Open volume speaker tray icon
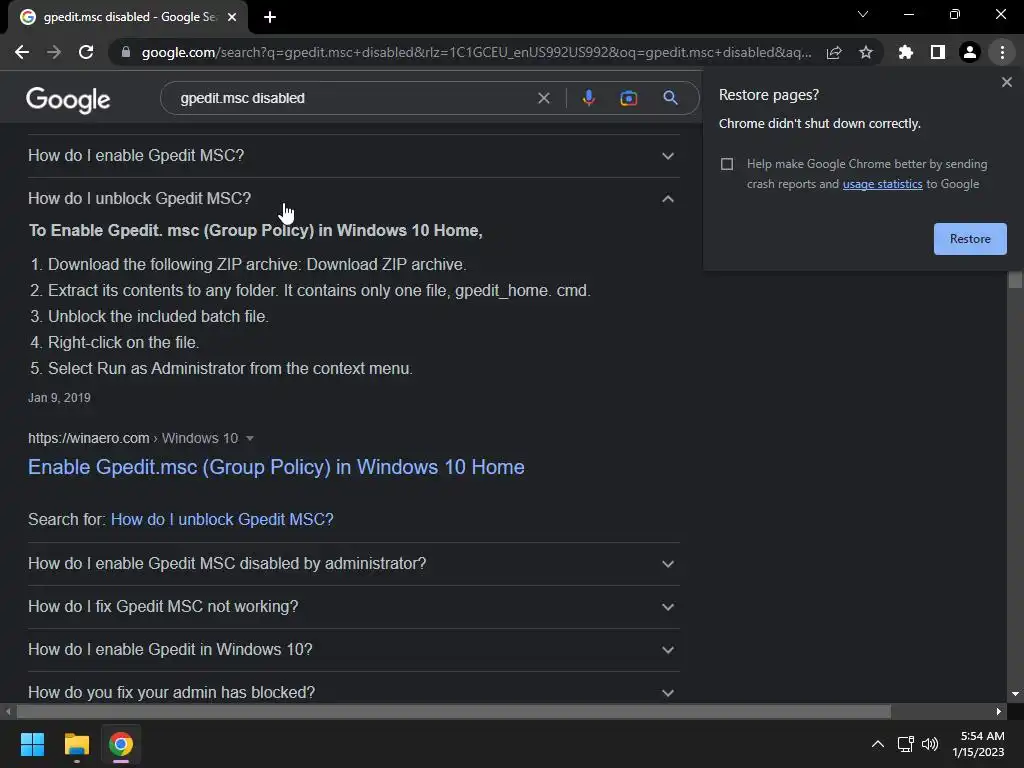The image size is (1024, 768). 929,744
